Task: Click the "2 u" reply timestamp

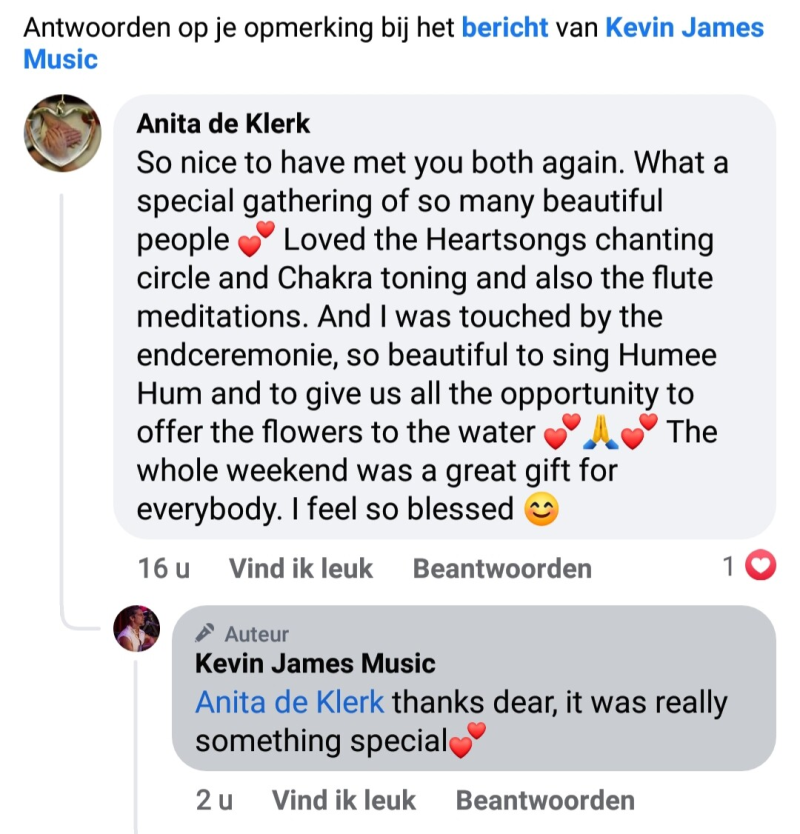Action: tap(215, 800)
